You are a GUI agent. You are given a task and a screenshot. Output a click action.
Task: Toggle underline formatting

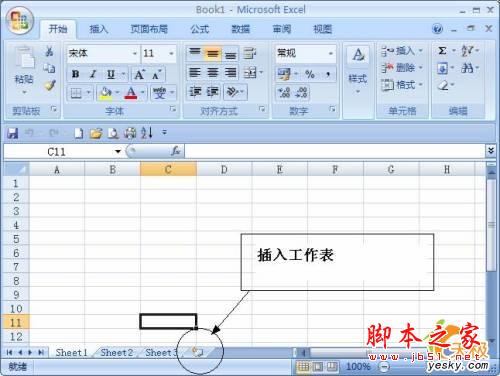pos(111,74)
